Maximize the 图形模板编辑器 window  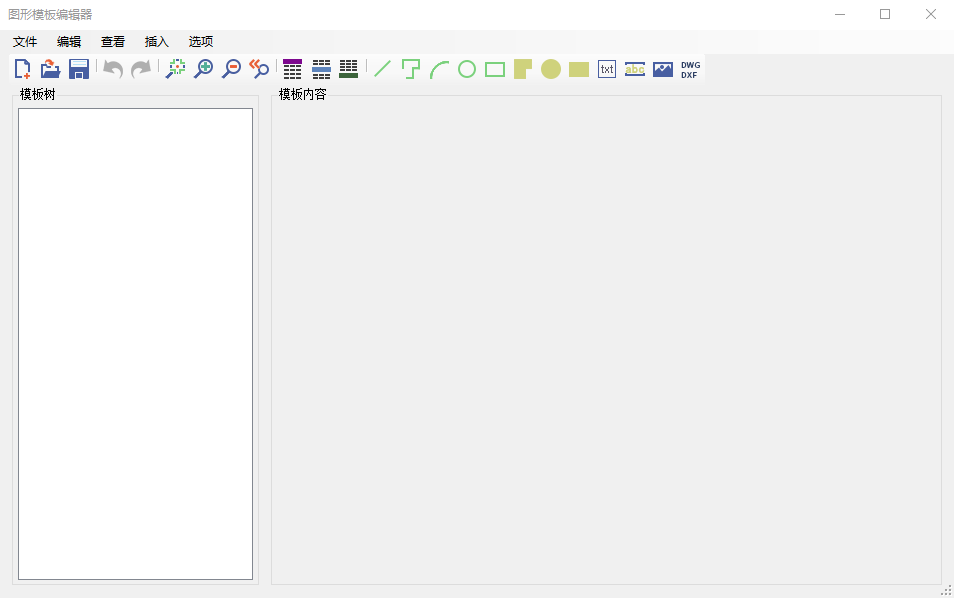tap(885, 14)
